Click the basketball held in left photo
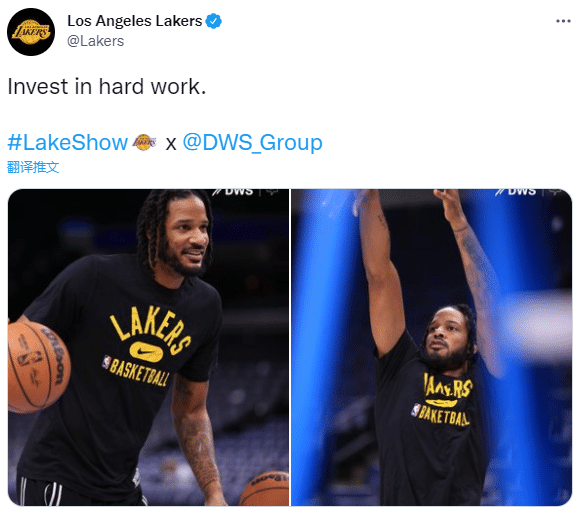The width and height of the screenshot is (575, 513). [37, 367]
